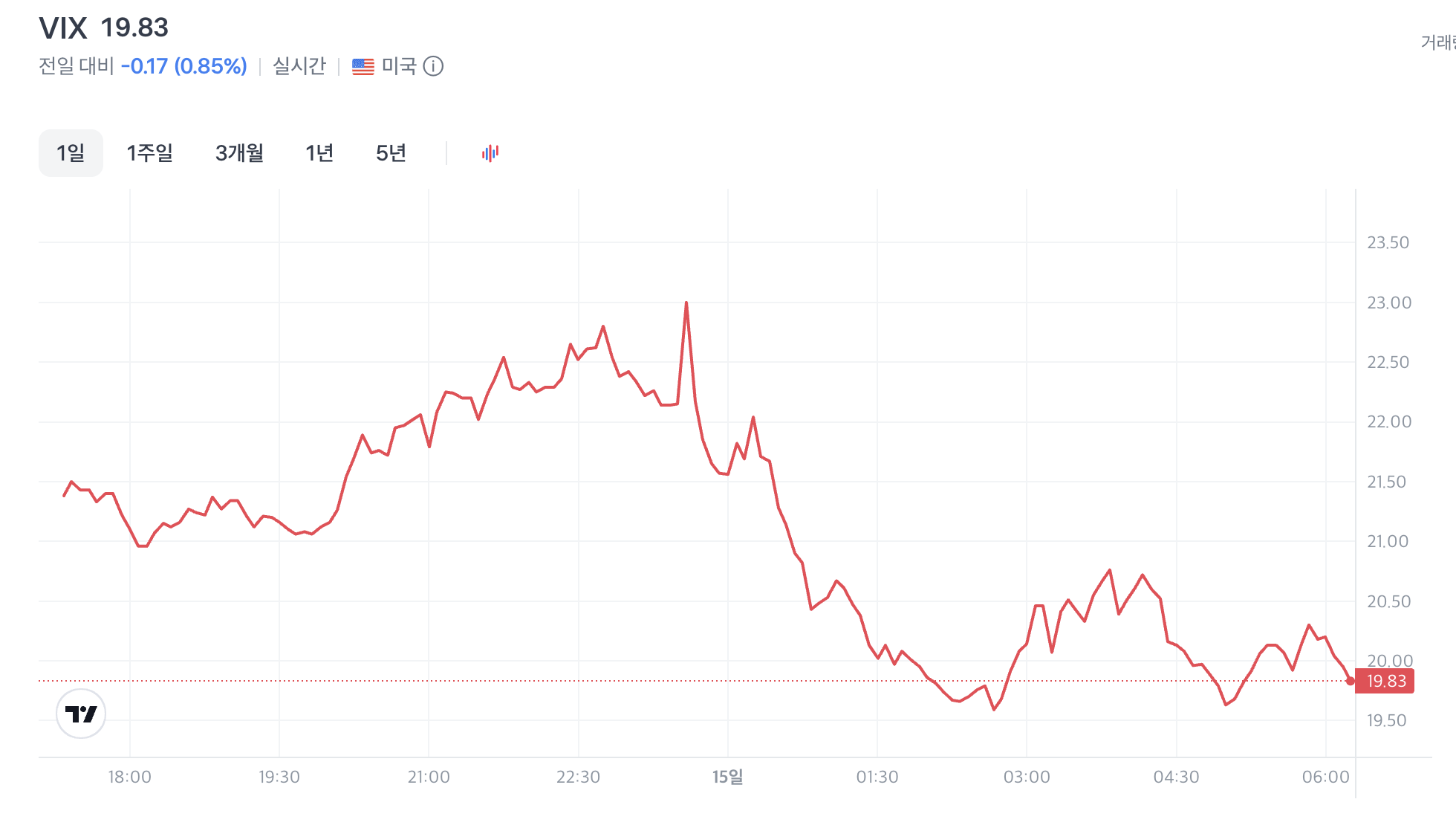The image size is (1456, 831).
Task: Click the 23.00 price axis label
Action: pyautogui.click(x=1388, y=303)
